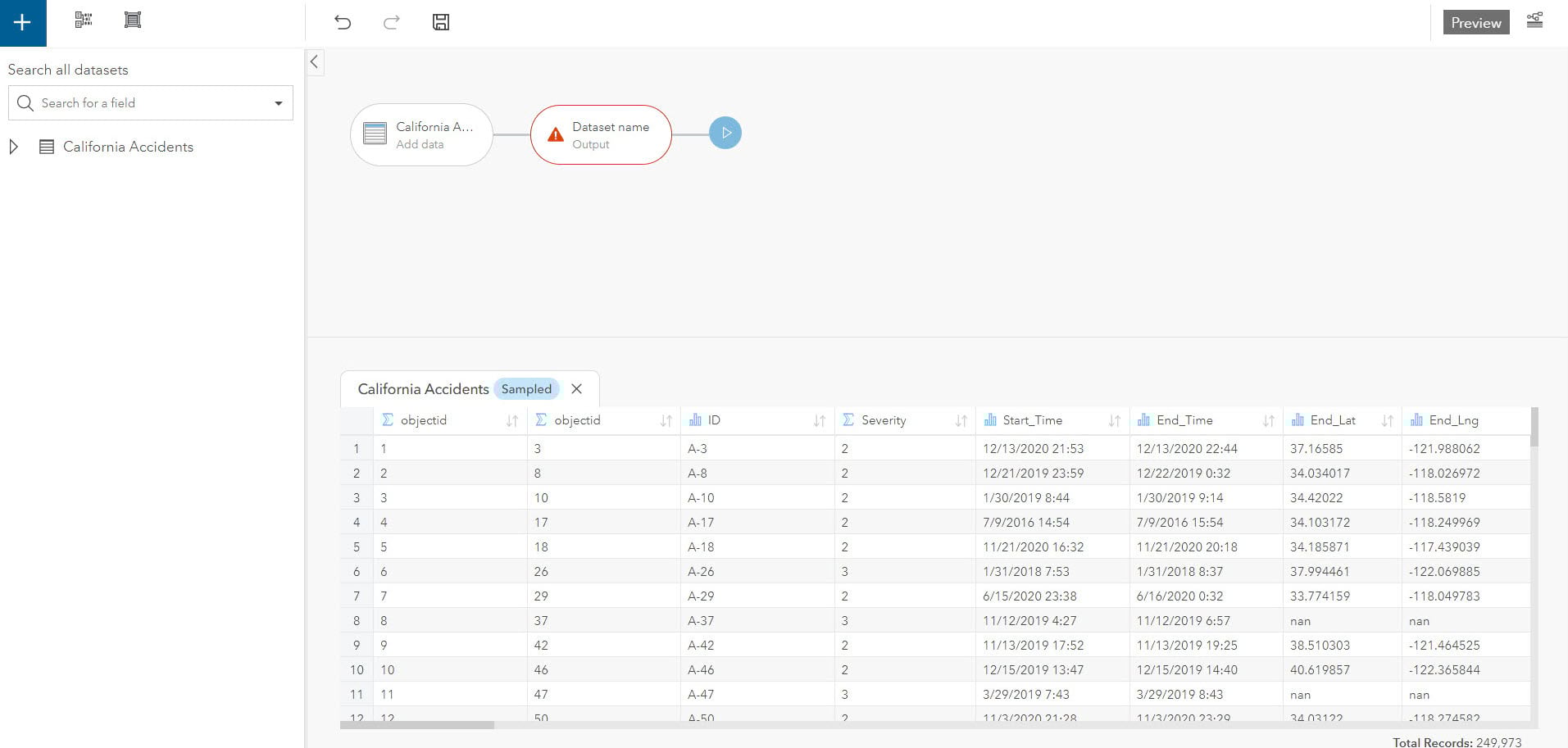Toggle sort on the Start_Time column
The image size is (1568, 748).
pyautogui.click(x=1115, y=419)
